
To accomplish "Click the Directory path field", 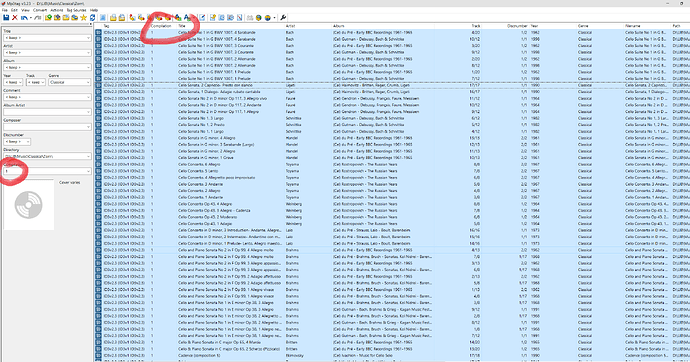I will coord(47,156).
